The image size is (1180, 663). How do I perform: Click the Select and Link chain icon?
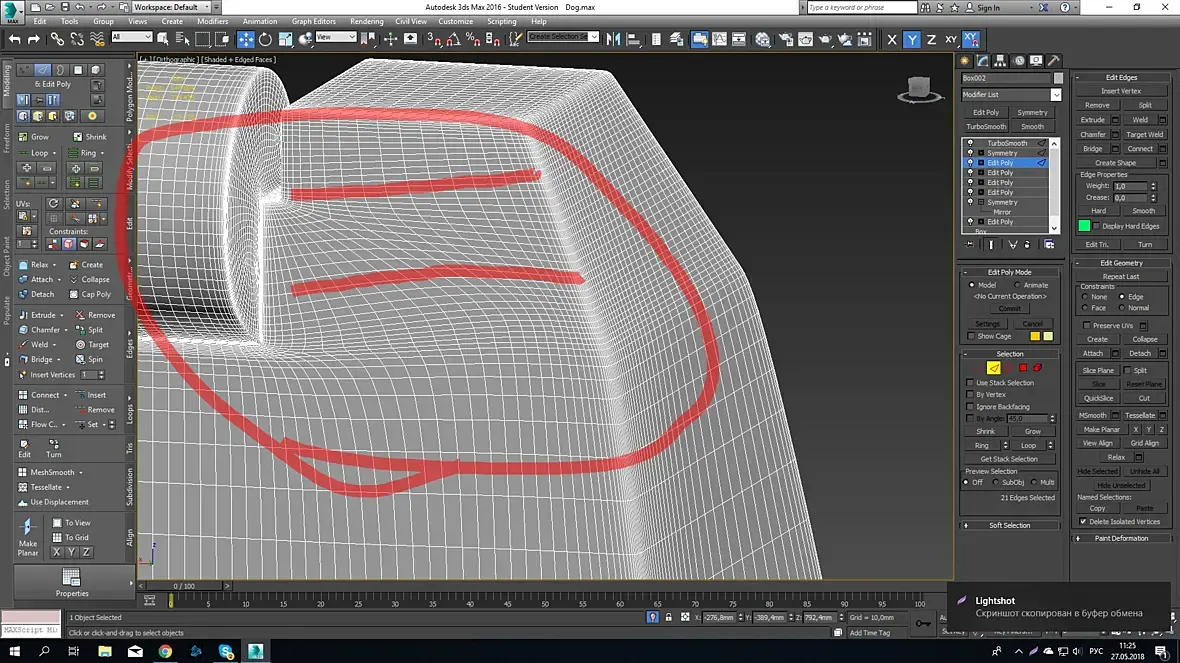pos(57,39)
